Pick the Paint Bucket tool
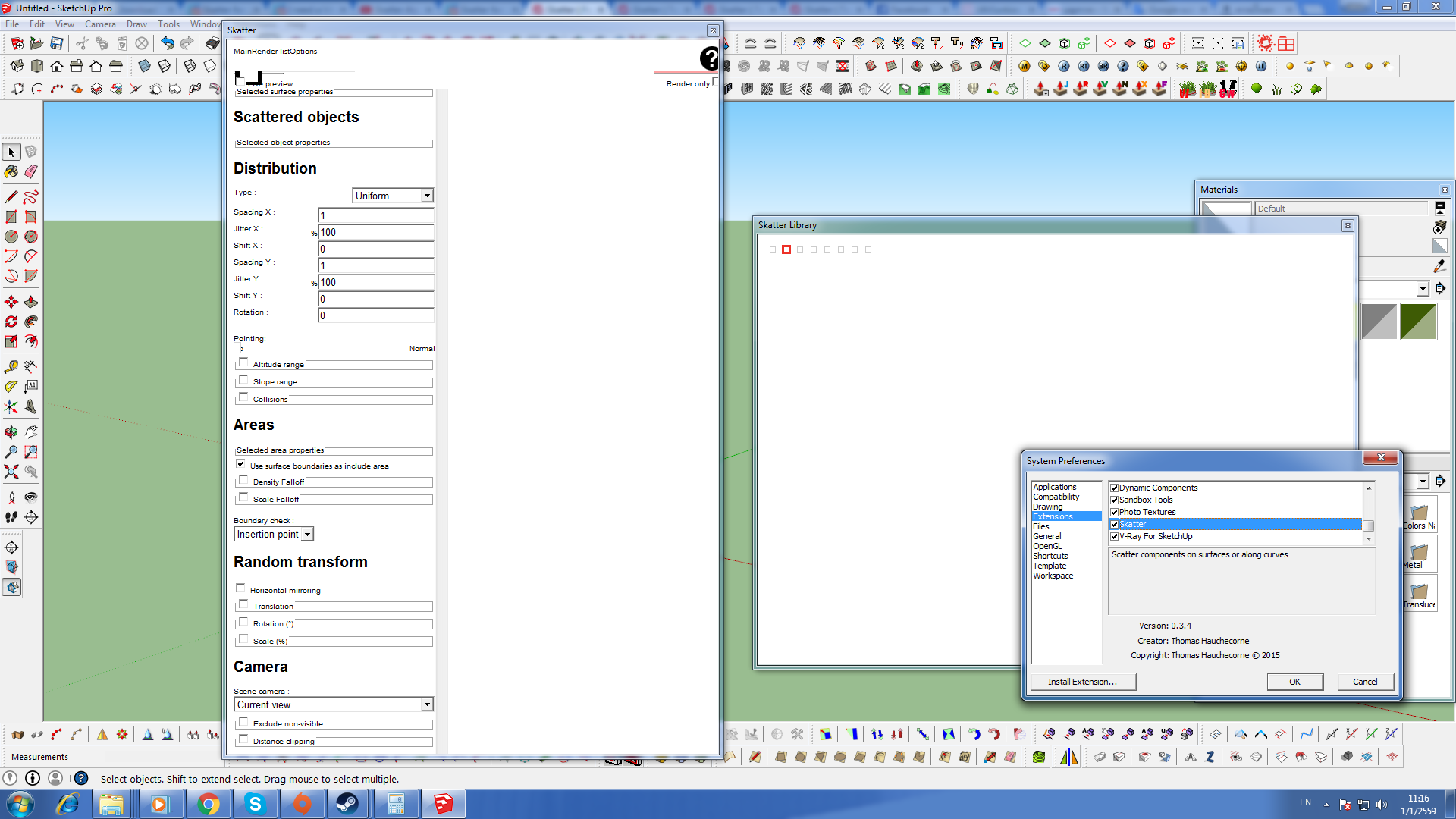Image resolution: width=1456 pixels, height=819 pixels. [x=11, y=172]
